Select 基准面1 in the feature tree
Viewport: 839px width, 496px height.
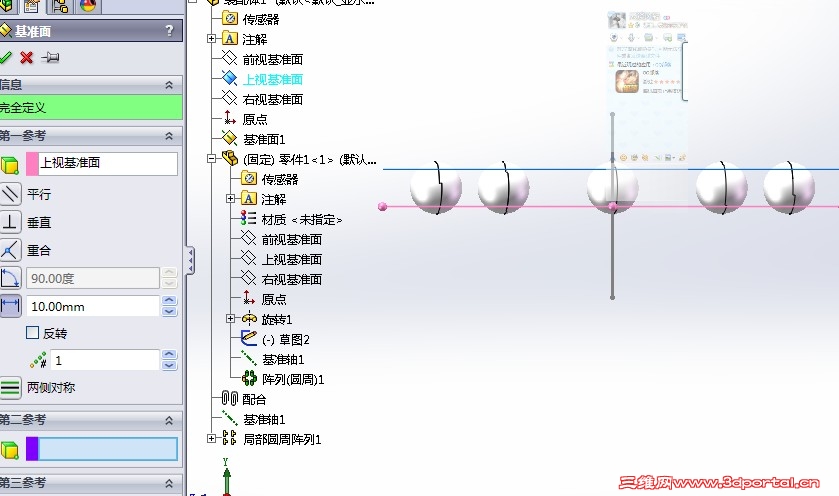pyautogui.click(x=264, y=140)
